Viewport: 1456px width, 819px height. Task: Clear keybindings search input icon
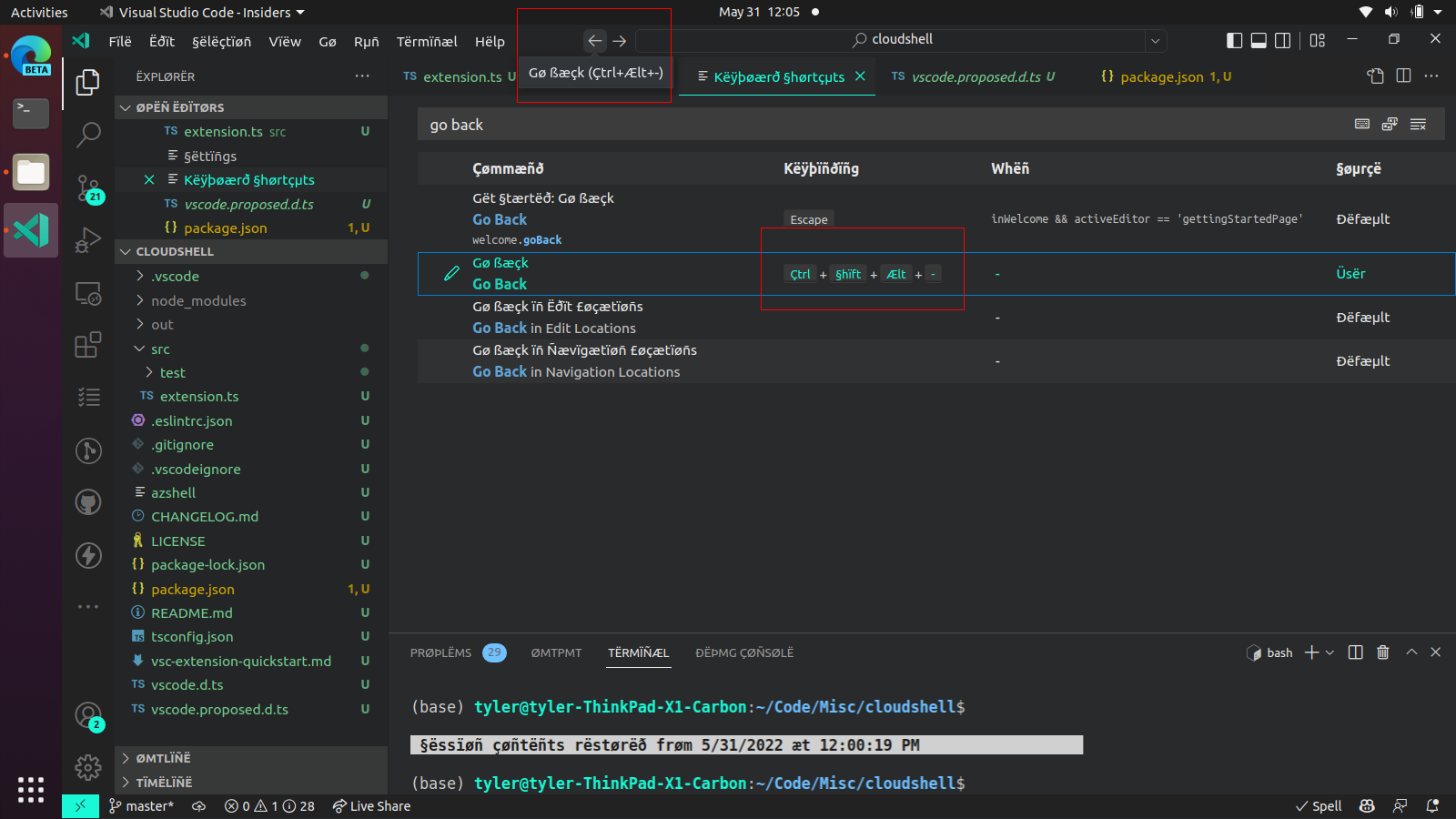tap(1418, 125)
